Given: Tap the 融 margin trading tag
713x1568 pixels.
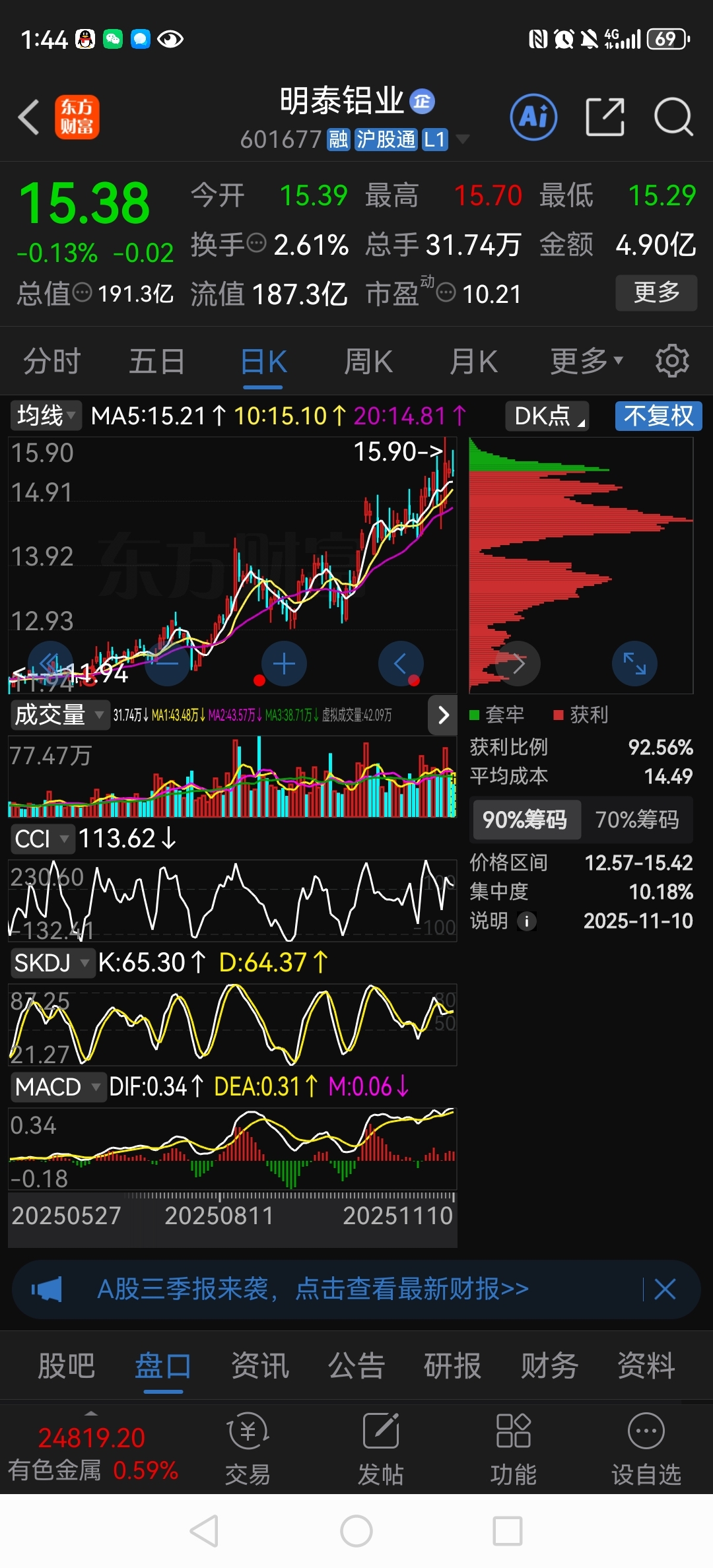Looking at the screenshot, I should [339, 139].
